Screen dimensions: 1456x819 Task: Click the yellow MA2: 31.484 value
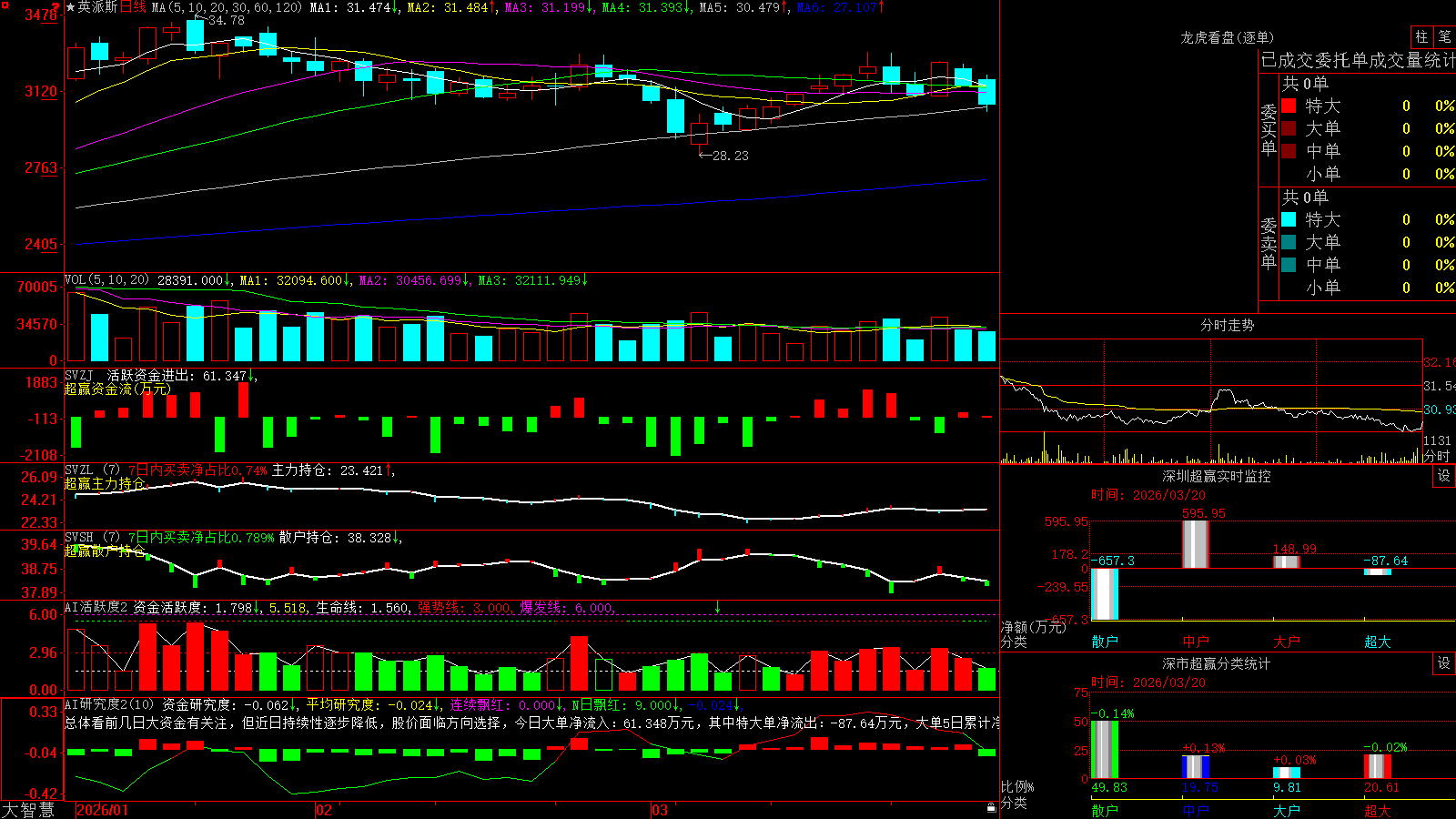point(447,7)
